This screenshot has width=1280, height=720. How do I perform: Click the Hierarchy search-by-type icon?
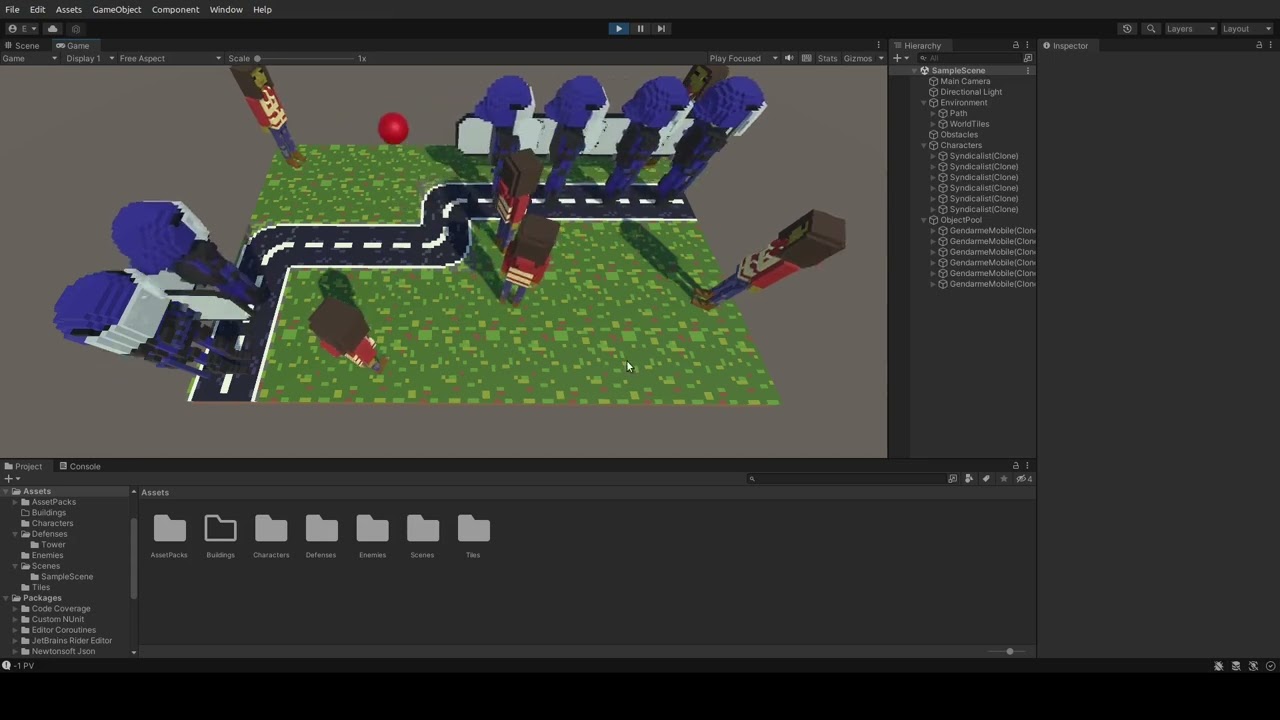click(x=1028, y=58)
